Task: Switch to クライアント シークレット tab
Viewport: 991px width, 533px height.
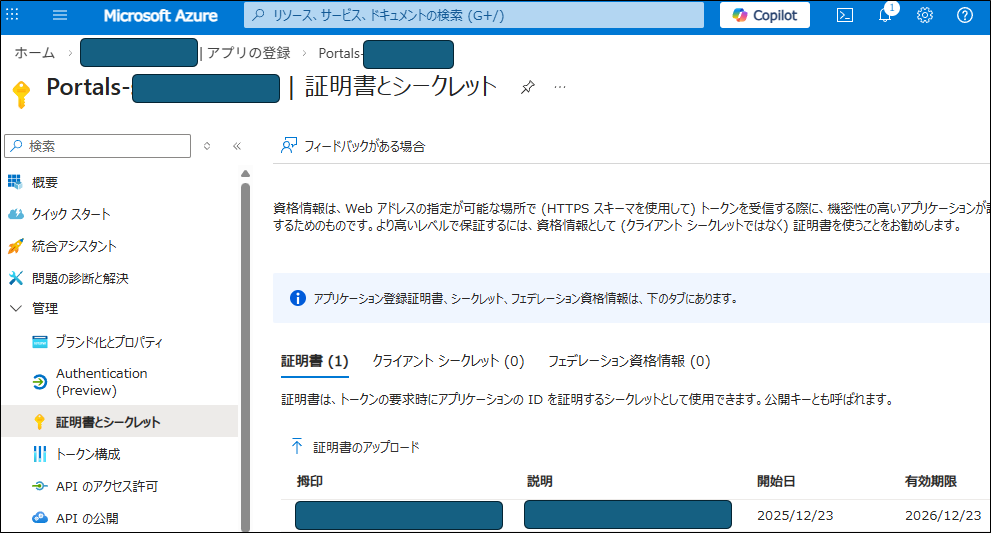Action: pyautogui.click(x=448, y=361)
